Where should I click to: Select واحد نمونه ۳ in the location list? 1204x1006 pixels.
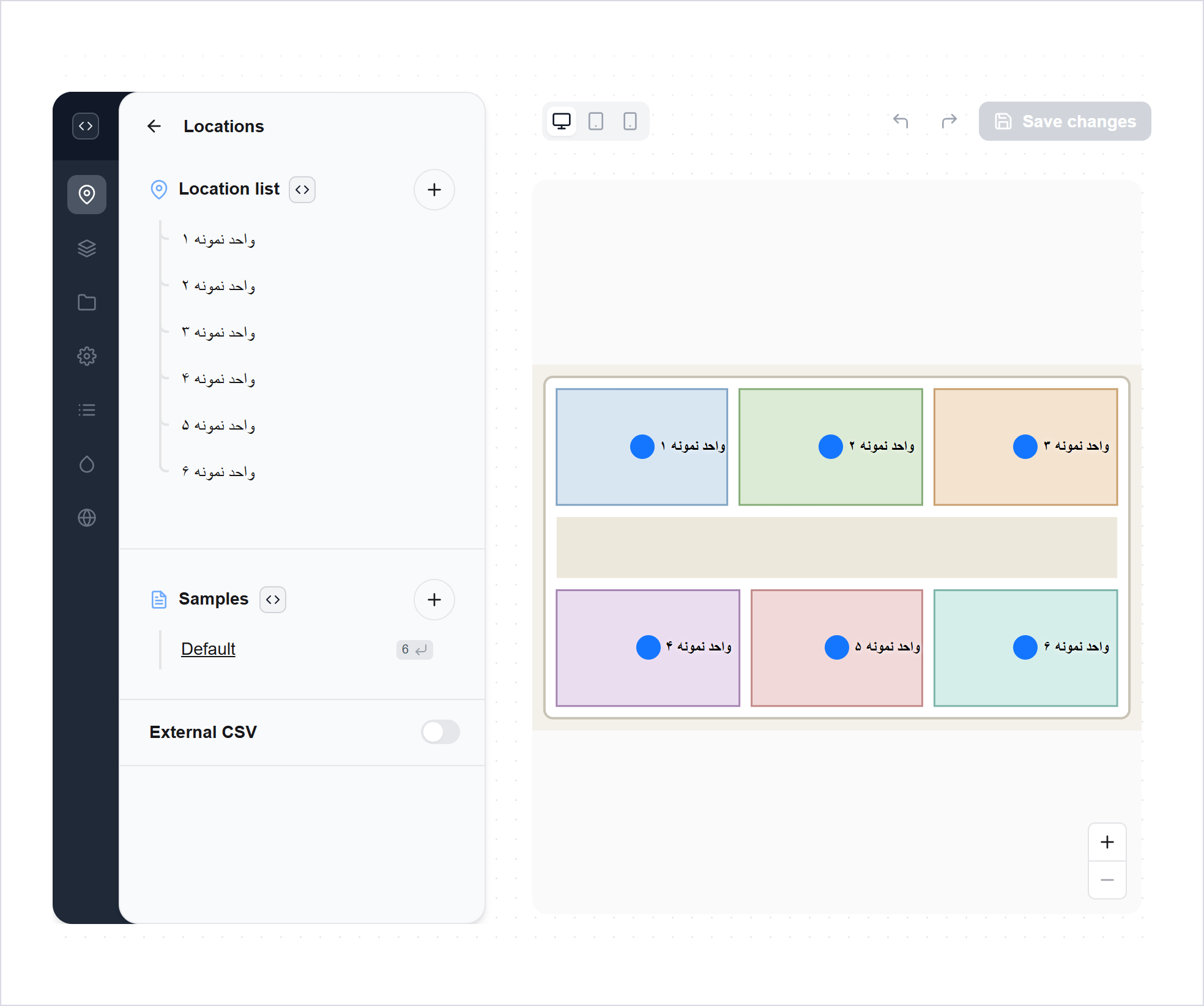pyautogui.click(x=218, y=332)
